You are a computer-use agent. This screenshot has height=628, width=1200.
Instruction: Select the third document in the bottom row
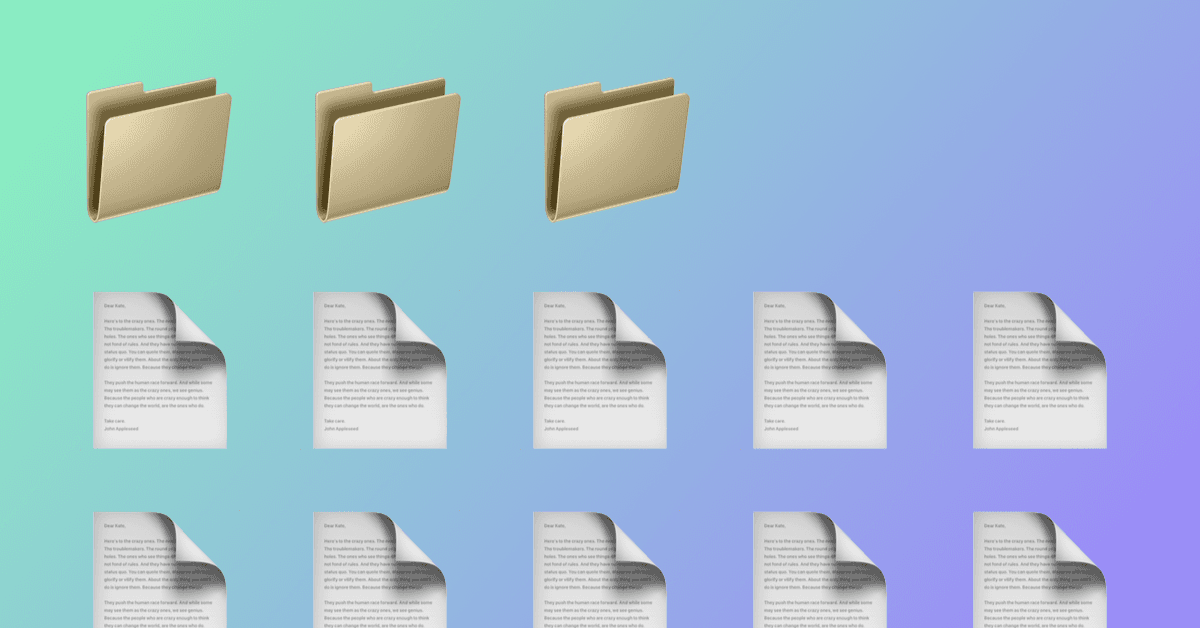click(599, 575)
